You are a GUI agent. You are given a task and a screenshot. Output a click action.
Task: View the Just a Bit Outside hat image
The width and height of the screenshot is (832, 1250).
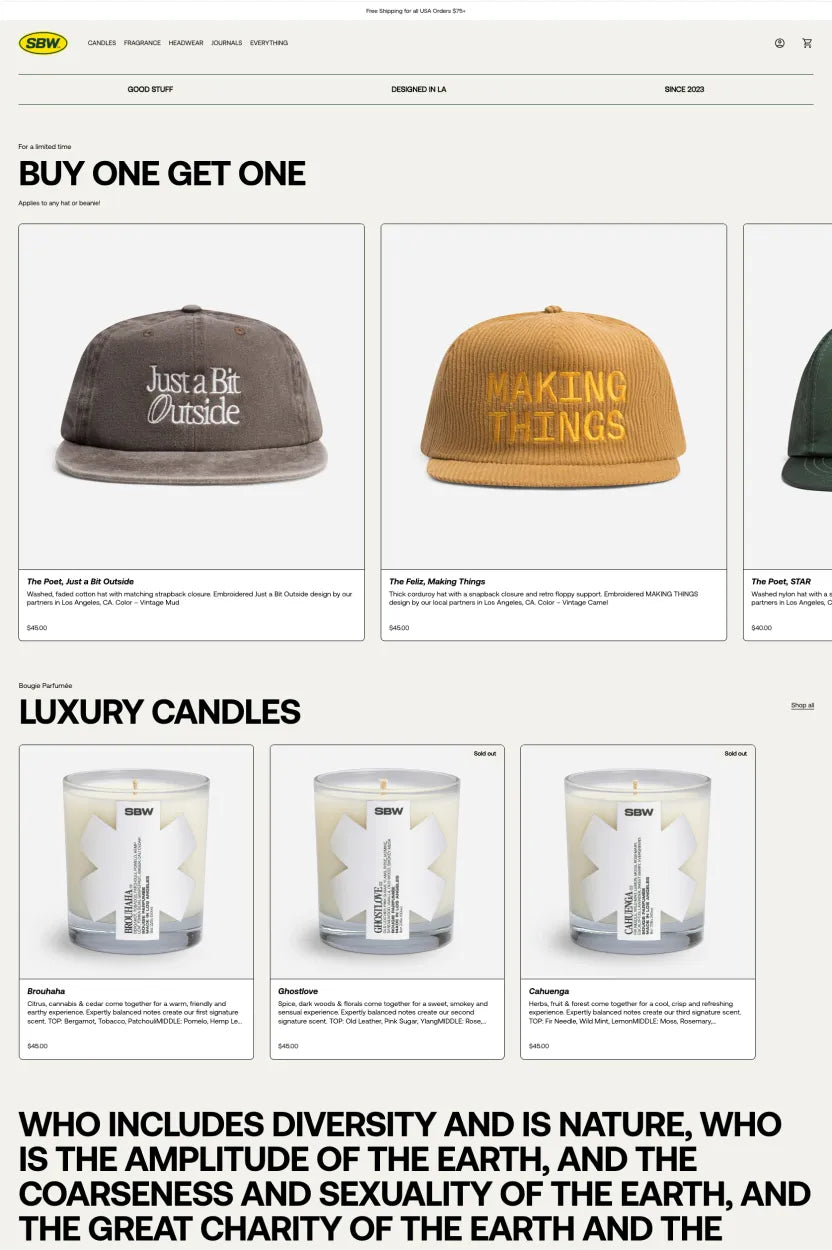(192, 397)
